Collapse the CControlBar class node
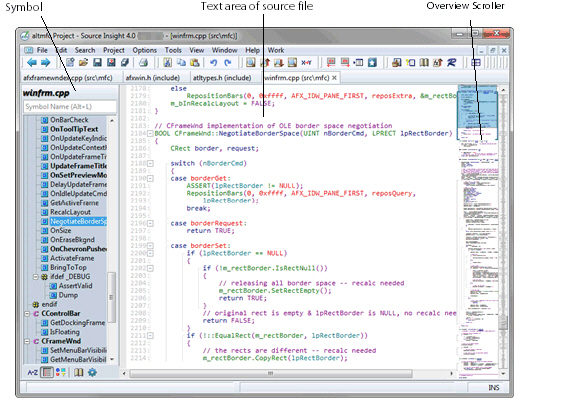This screenshot has height=406, width=561. click(x=27, y=314)
